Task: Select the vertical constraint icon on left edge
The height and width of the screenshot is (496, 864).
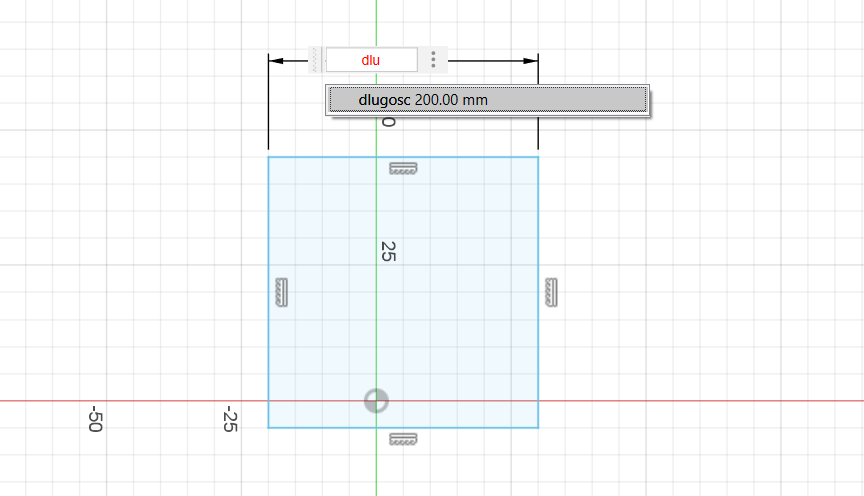Action: [282, 292]
